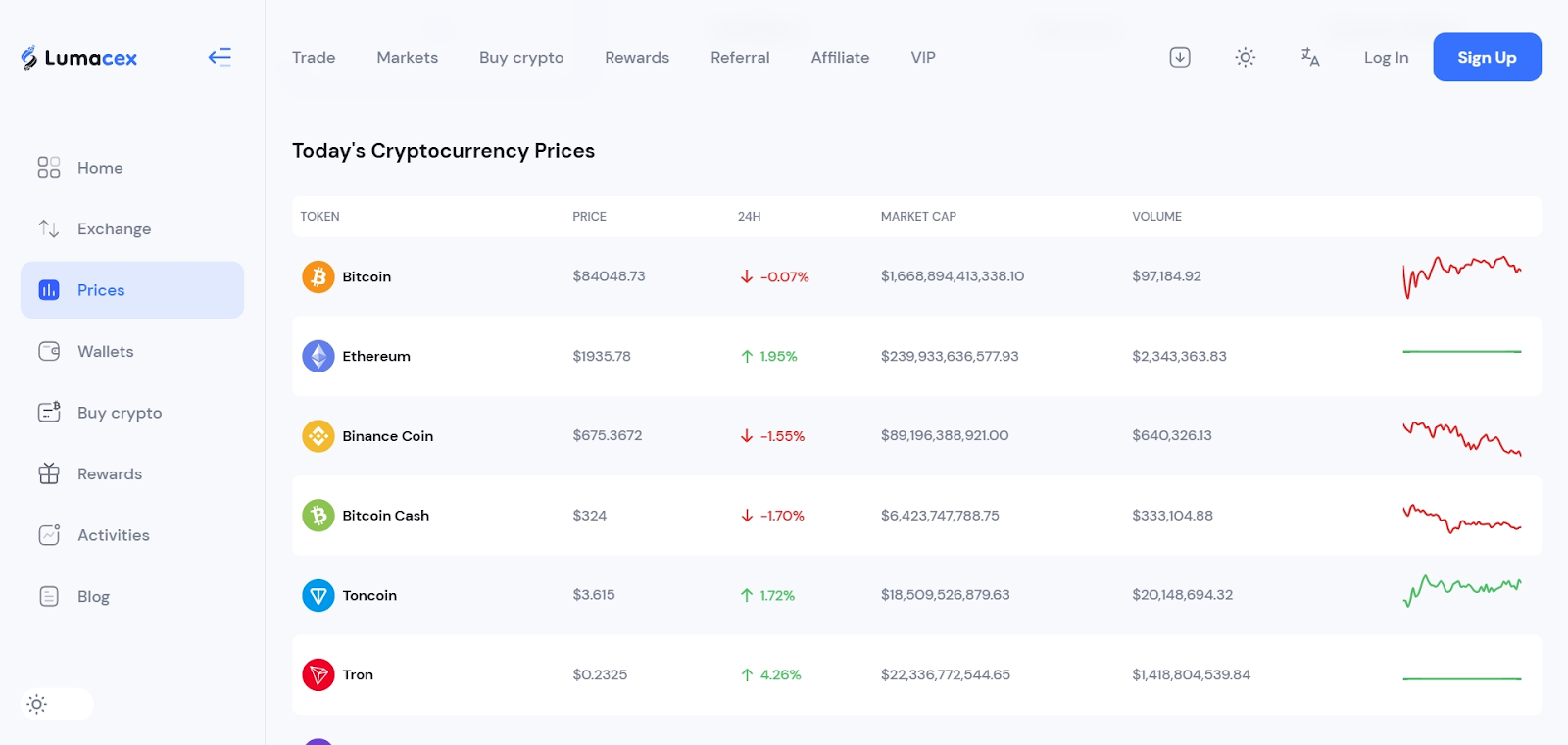Screen dimensions: 1568x745
Task: Click the Buy crypto card icon in sidebar
Action: click(49, 413)
